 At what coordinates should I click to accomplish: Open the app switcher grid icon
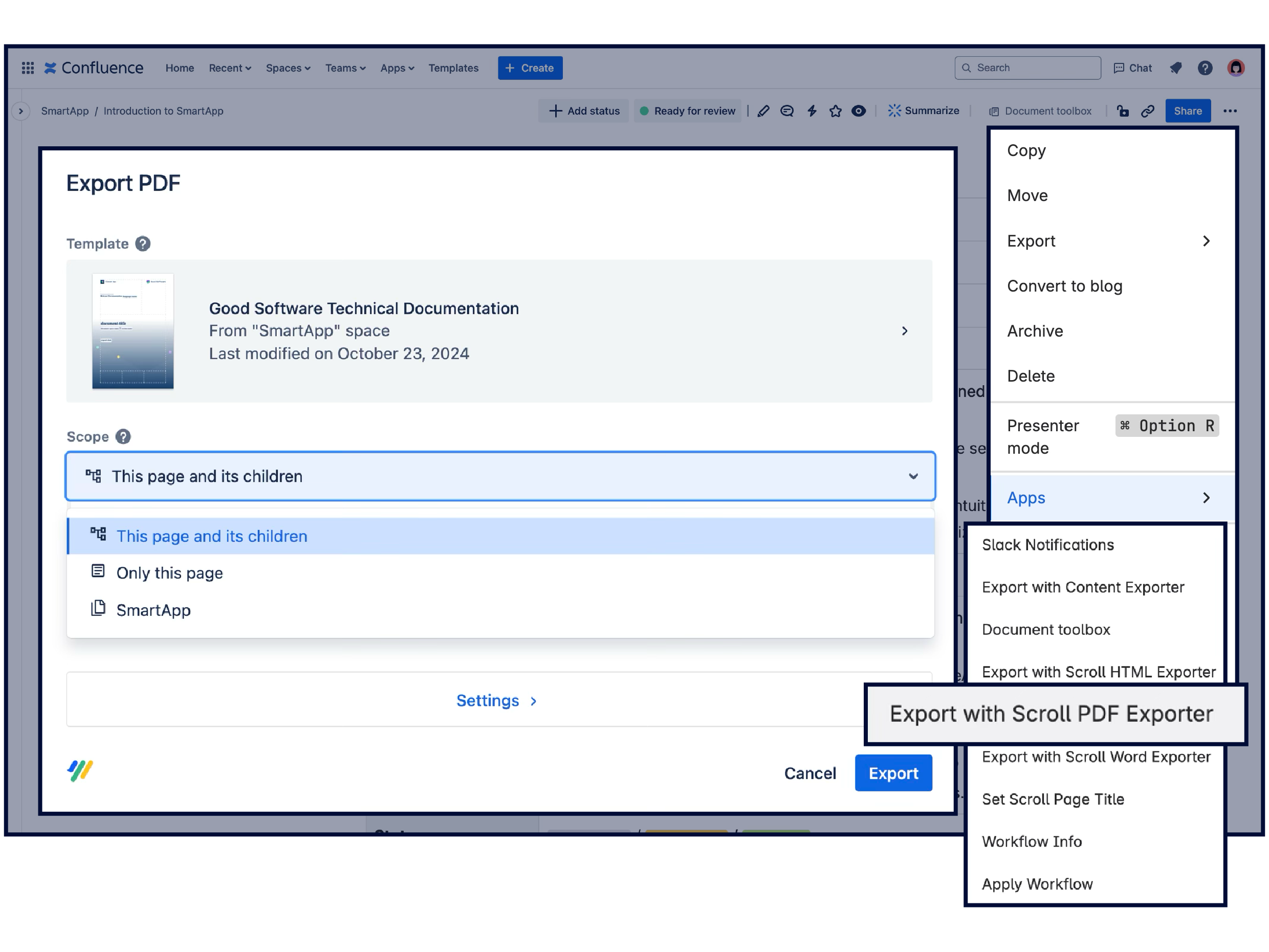[28, 68]
